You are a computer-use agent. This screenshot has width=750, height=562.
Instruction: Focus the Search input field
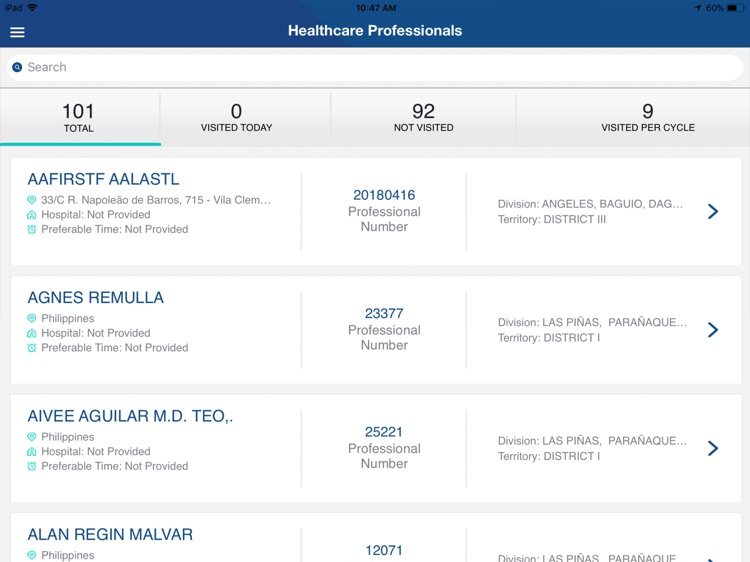[x=375, y=67]
